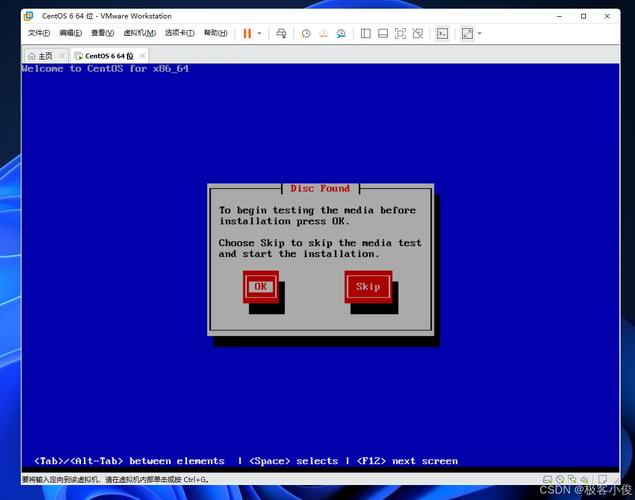
Task: Click the full screen mode icon
Action: pos(400,34)
